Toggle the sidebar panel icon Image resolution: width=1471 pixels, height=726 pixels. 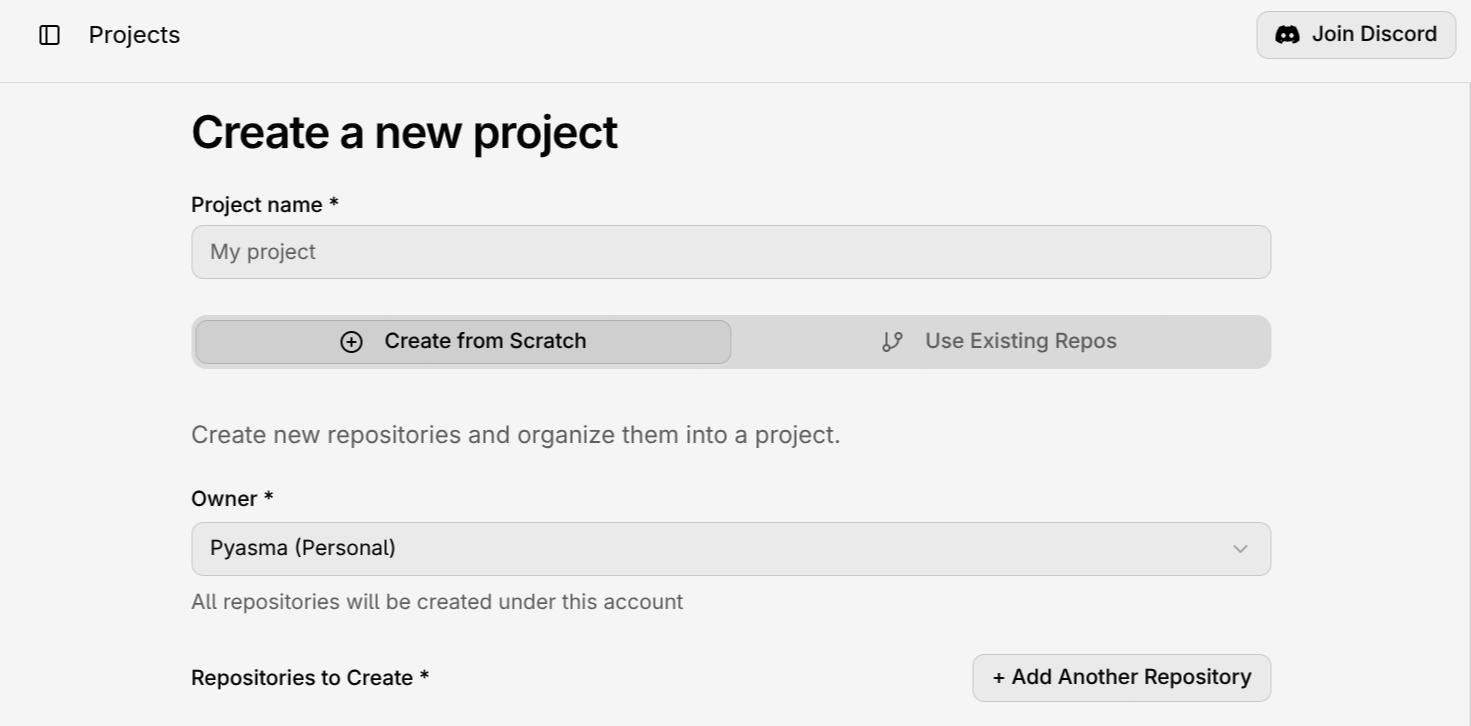click(49, 35)
